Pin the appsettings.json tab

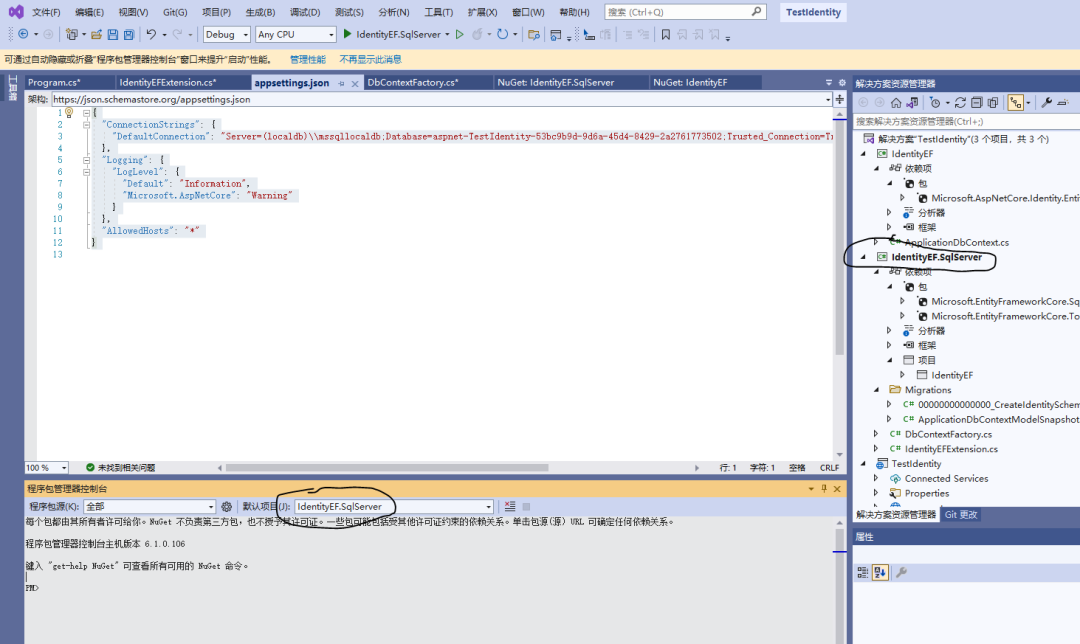(341, 83)
